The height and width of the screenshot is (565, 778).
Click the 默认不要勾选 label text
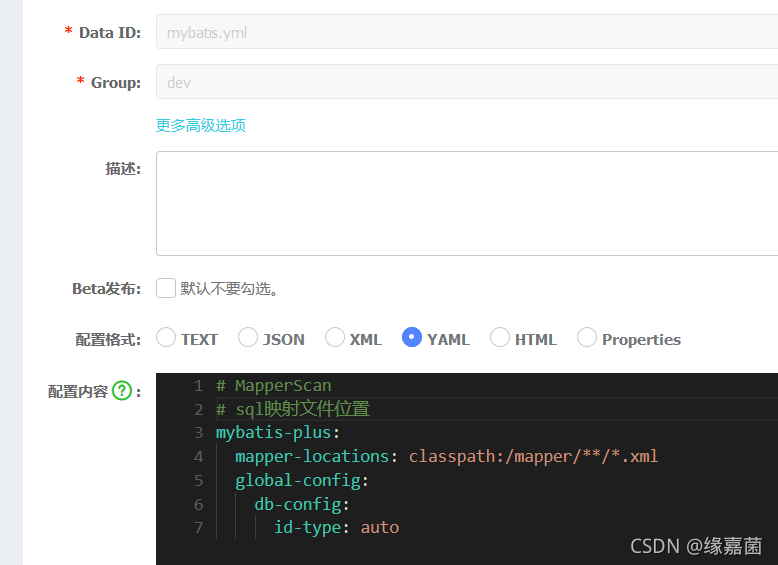[229, 288]
